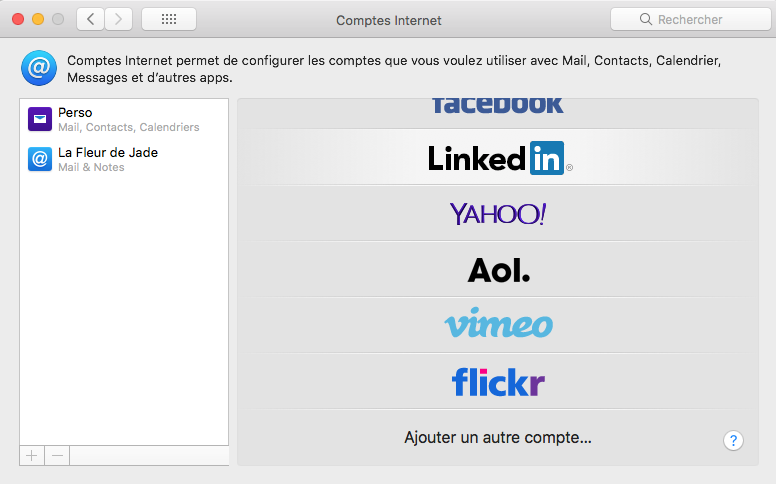Viewport: 776px width, 484px height.
Task: Choose Flickr account type
Action: [x=498, y=381]
